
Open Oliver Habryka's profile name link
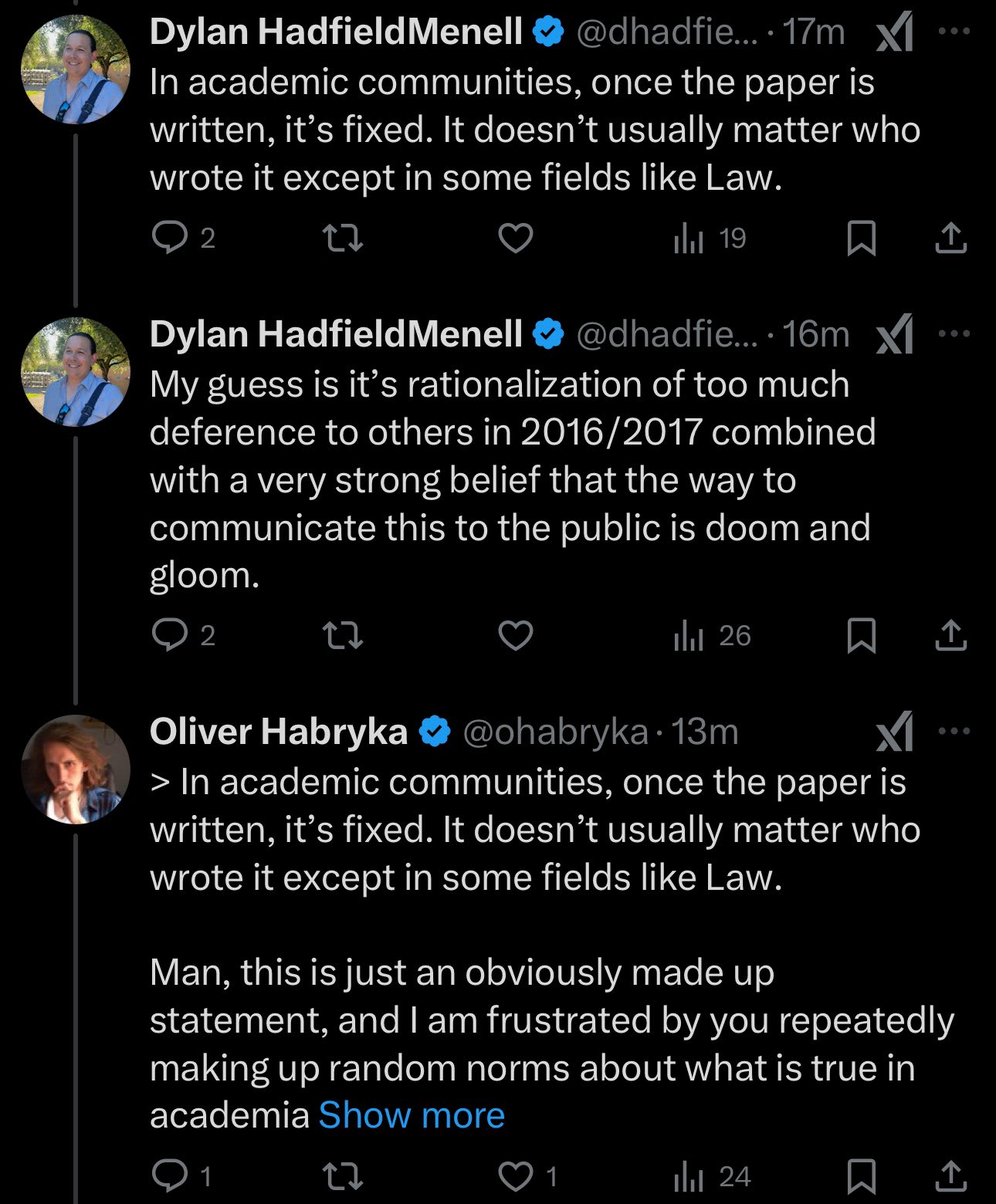279,731
